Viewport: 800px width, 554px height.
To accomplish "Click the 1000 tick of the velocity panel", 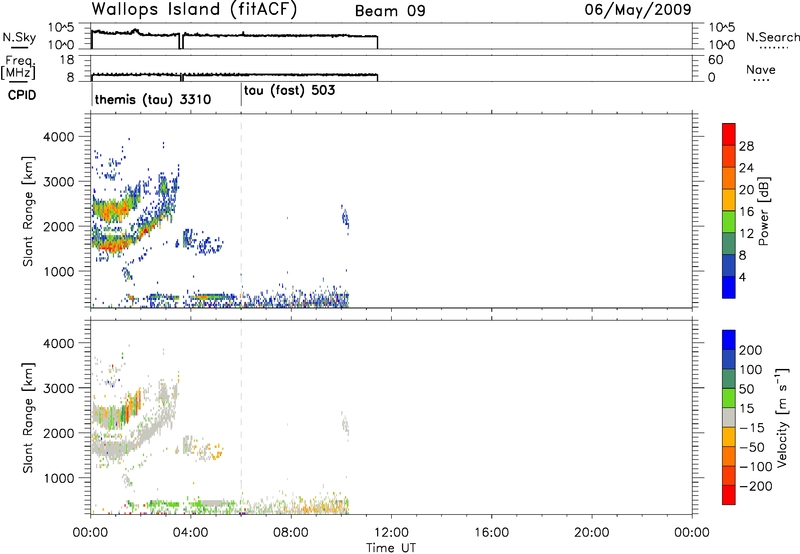I will click(59, 478).
